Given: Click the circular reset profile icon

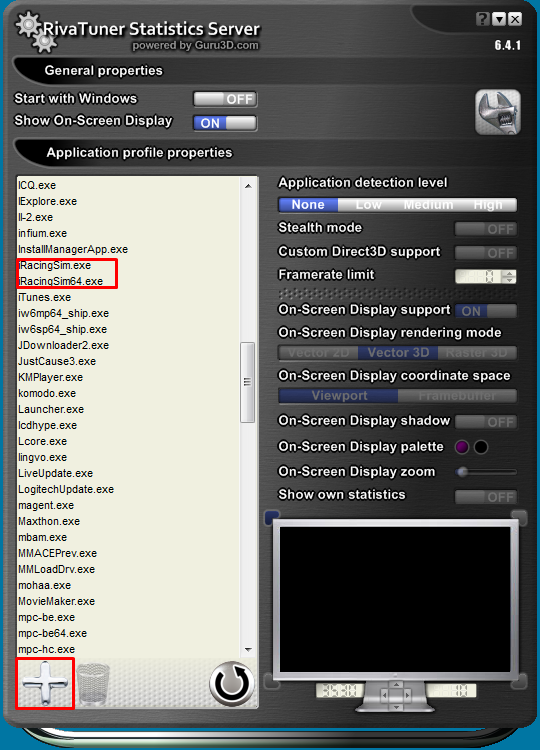Looking at the screenshot, I should [232, 683].
